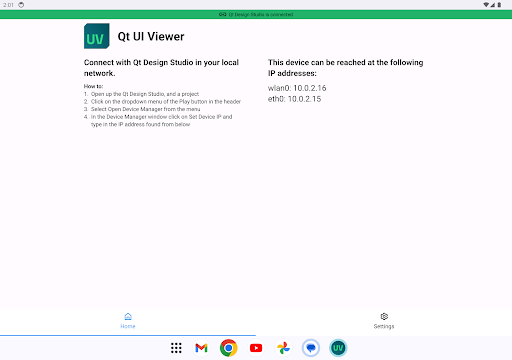The width and height of the screenshot is (512, 360).
Task: Click the cellular signal status icon
Action: pos(493,5)
